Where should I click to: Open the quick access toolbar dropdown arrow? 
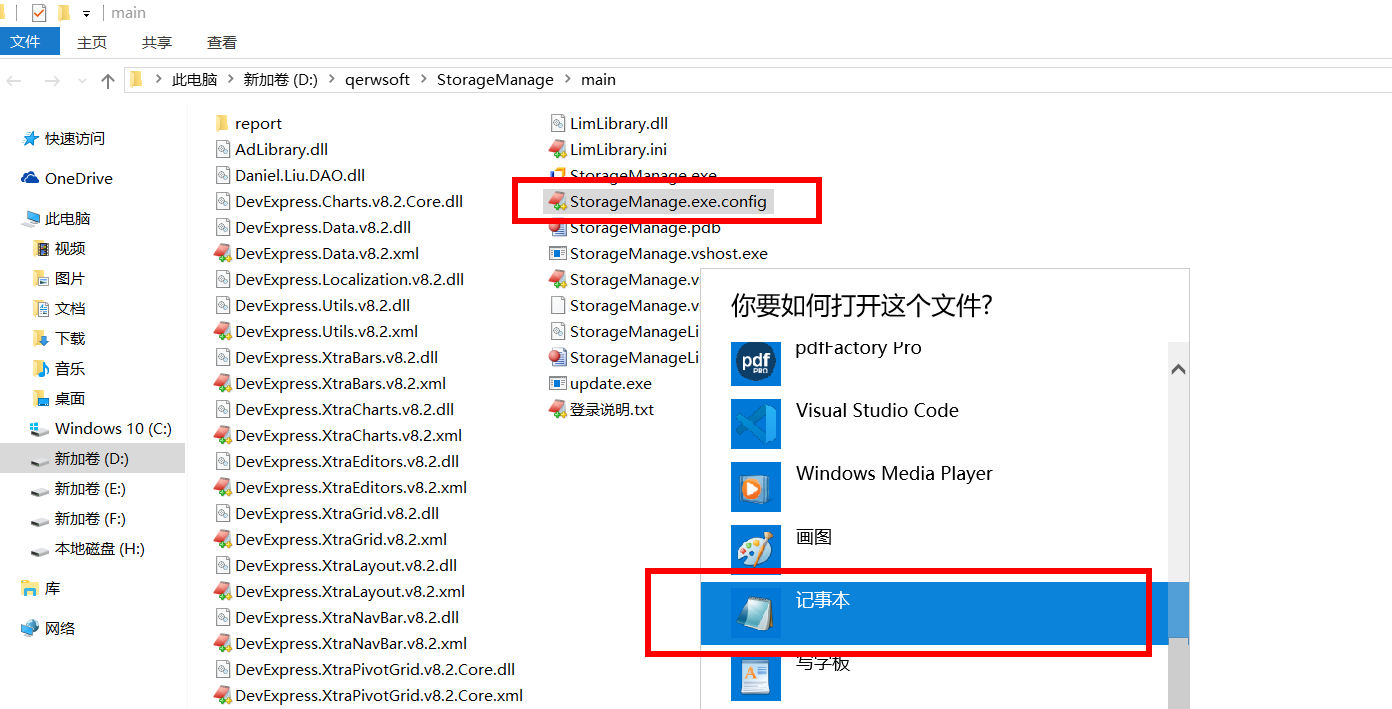click(86, 14)
